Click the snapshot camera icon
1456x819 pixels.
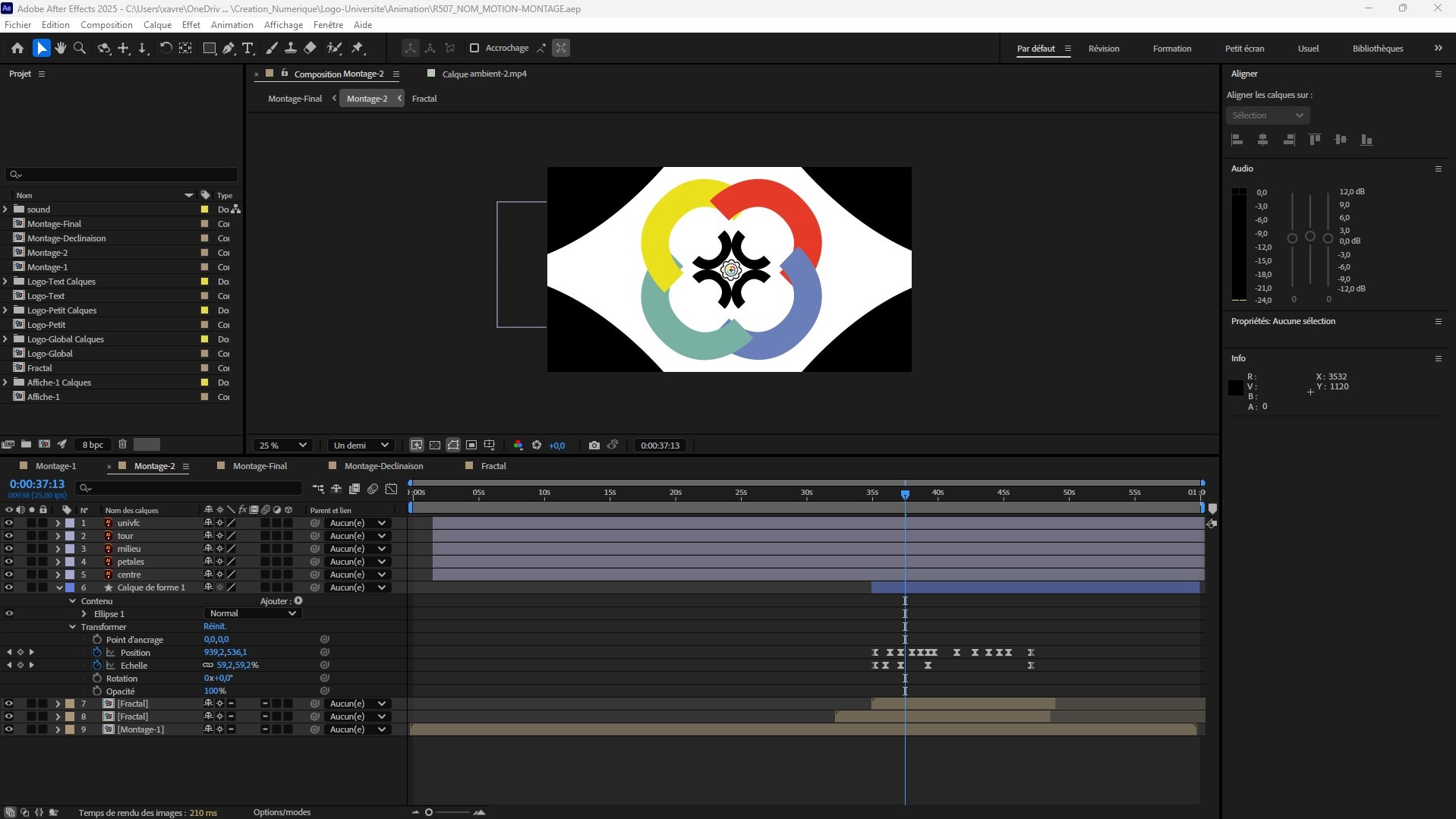click(x=594, y=446)
